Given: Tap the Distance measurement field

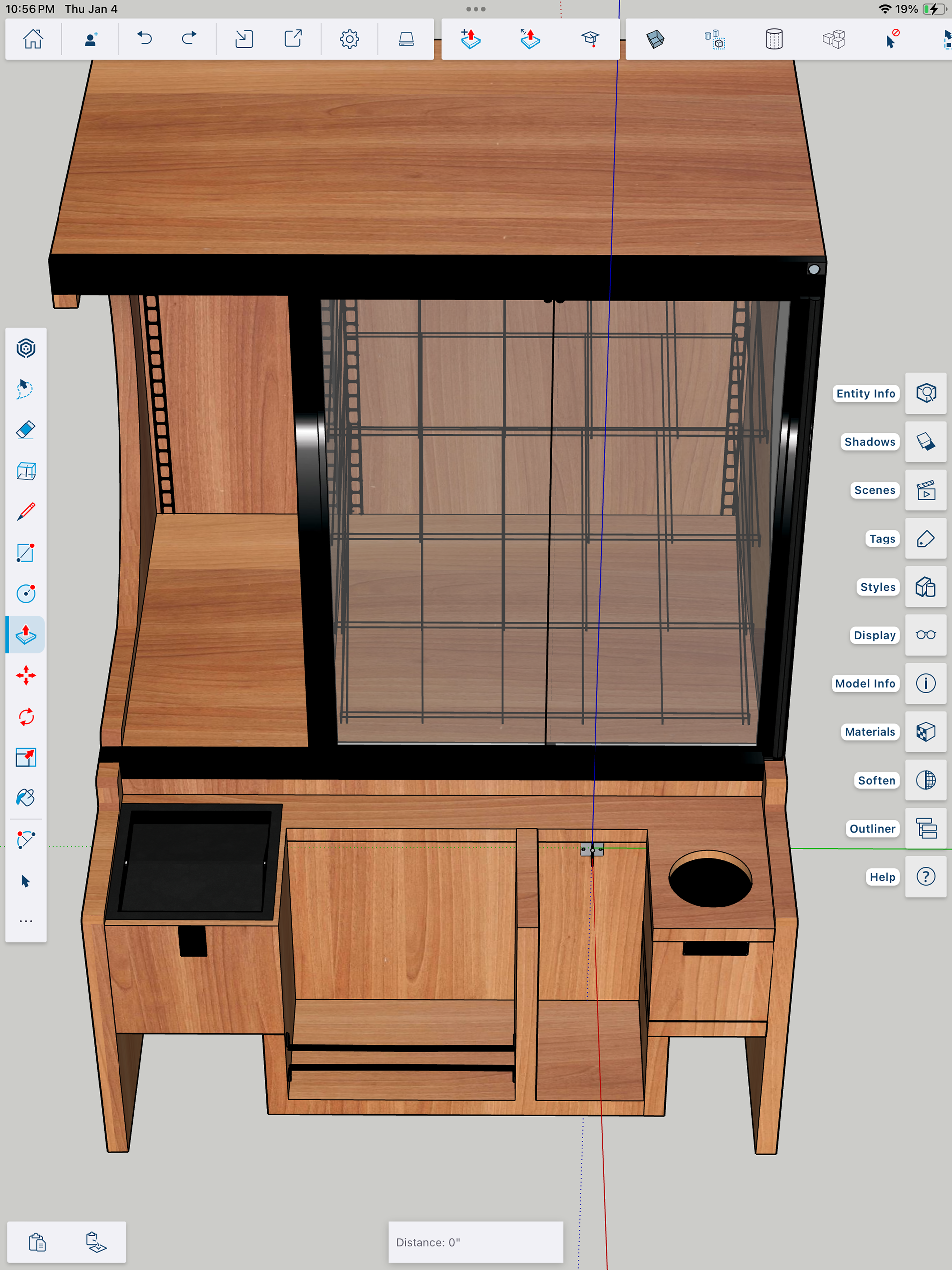Looking at the screenshot, I should pyautogui.click(x=476, y=1242).
